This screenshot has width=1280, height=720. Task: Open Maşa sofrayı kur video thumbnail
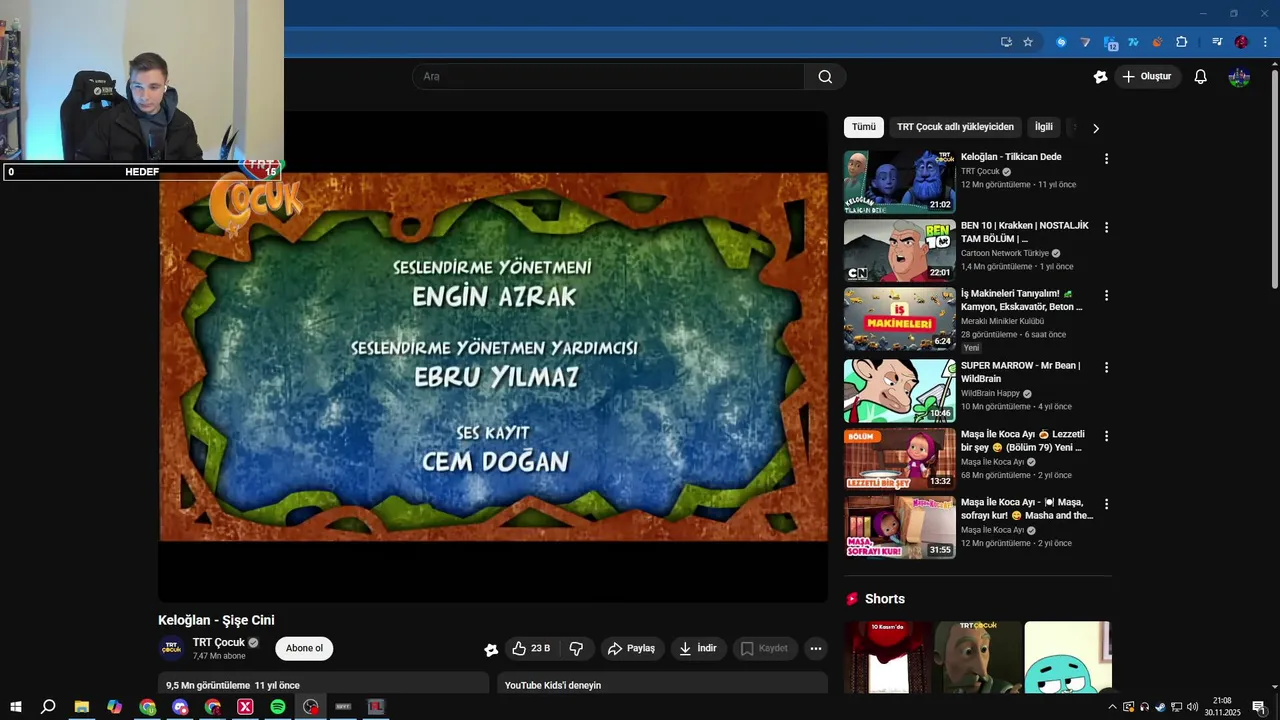[x=899, y=527]
